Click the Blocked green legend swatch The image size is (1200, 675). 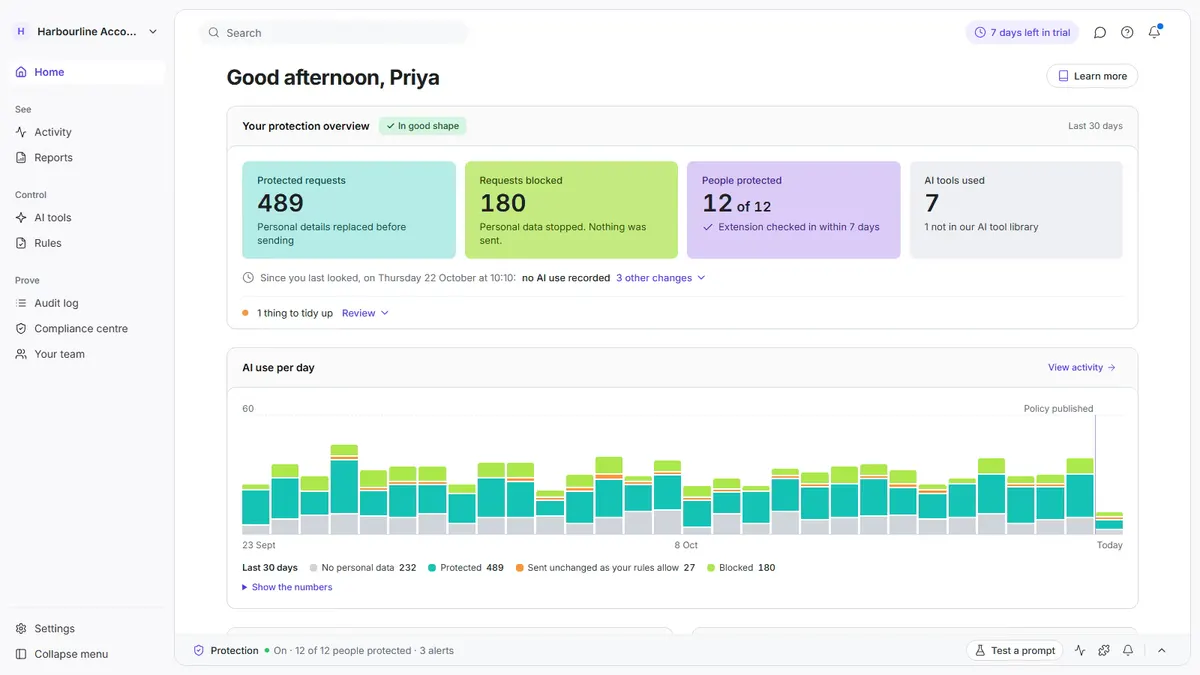[x=711, y=568]
